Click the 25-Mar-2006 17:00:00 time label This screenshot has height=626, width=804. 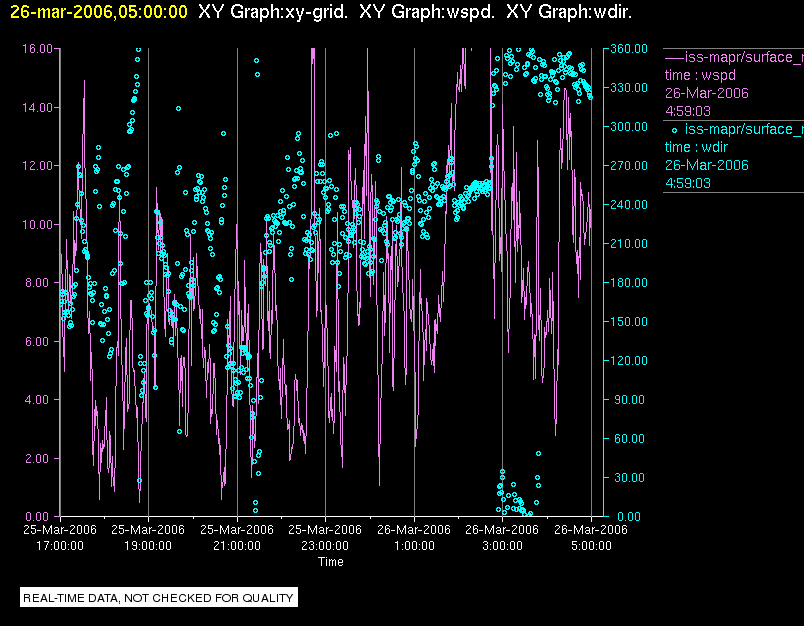60,537
